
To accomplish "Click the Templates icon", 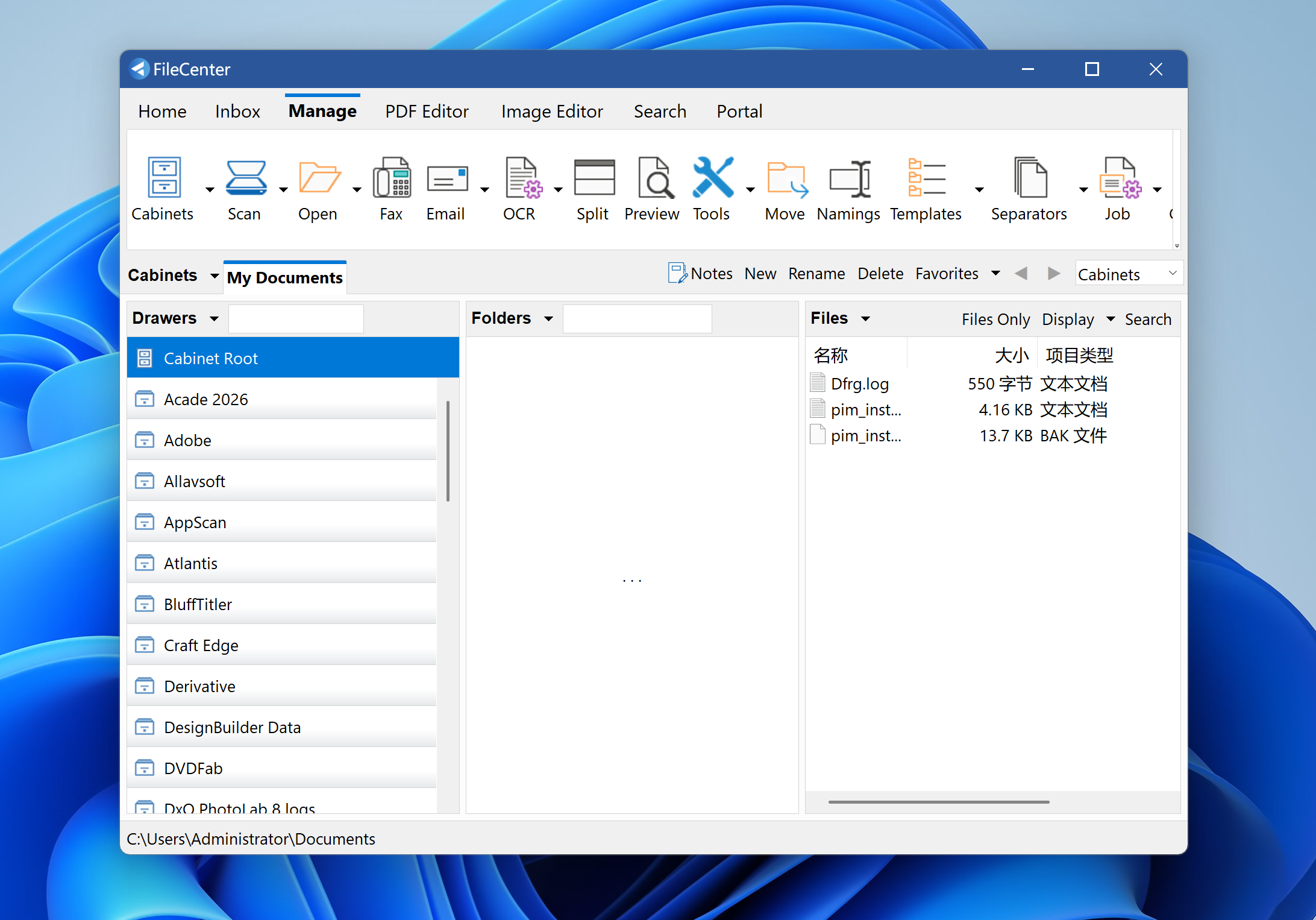I will 926,178.
